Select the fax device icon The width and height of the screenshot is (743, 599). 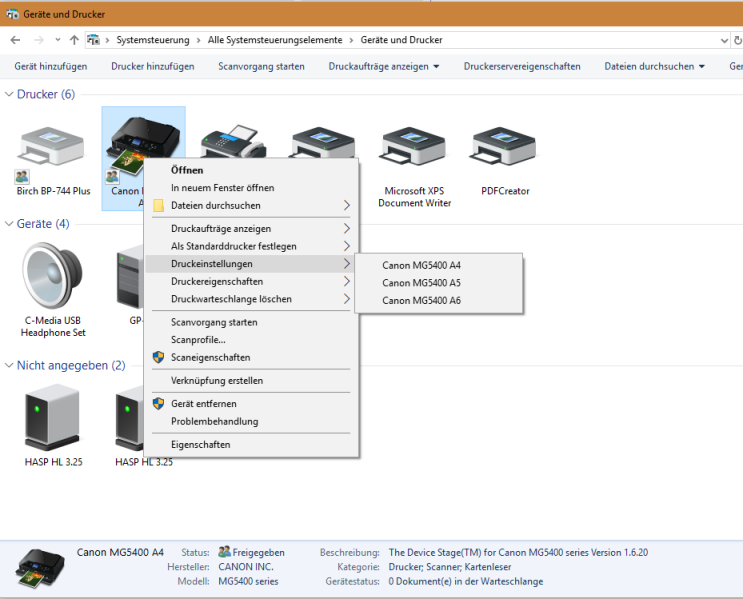(233, 140)
